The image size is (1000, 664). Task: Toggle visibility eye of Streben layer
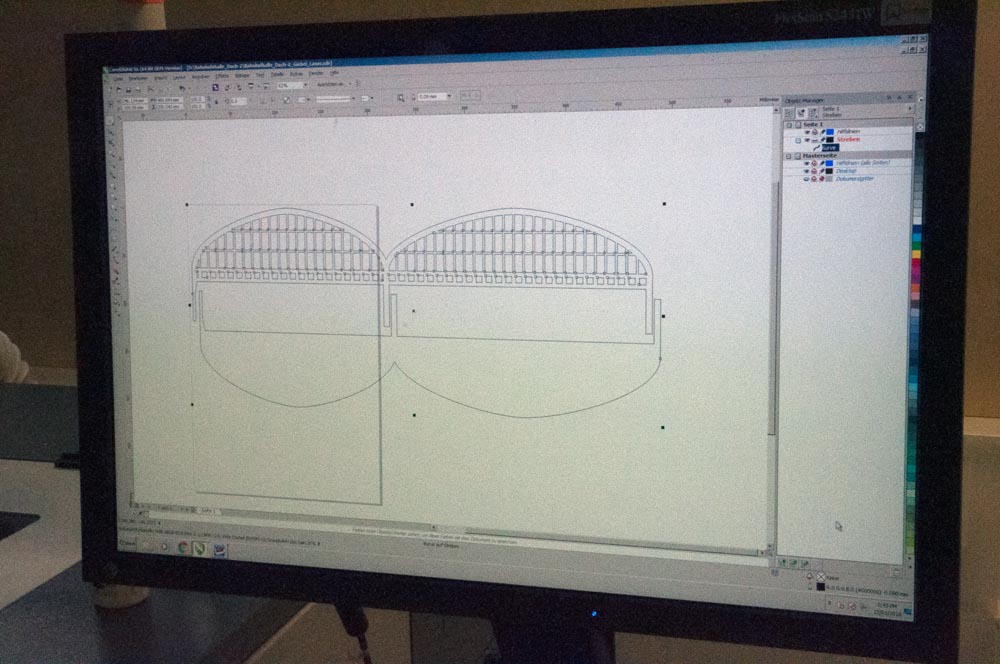point(807,140)
